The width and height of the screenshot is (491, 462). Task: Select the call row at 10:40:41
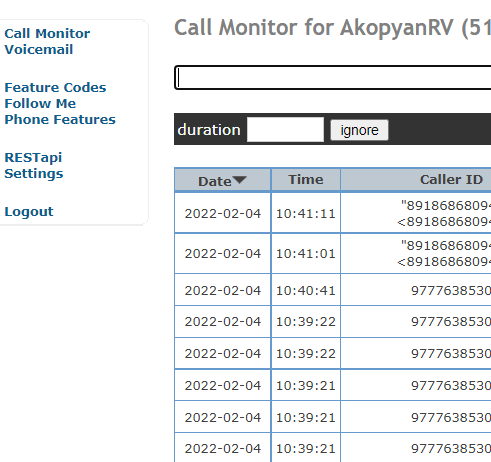pyautogui.click(x=333, y=290)
